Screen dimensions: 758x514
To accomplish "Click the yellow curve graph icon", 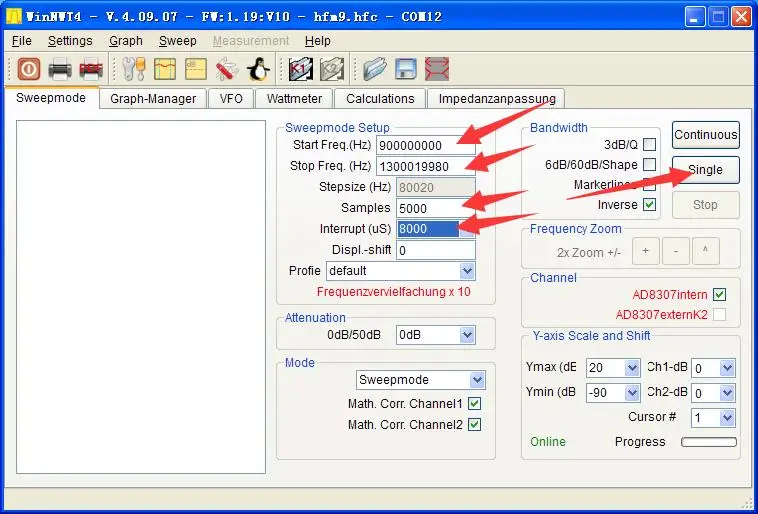I will (x=165, y=69).
